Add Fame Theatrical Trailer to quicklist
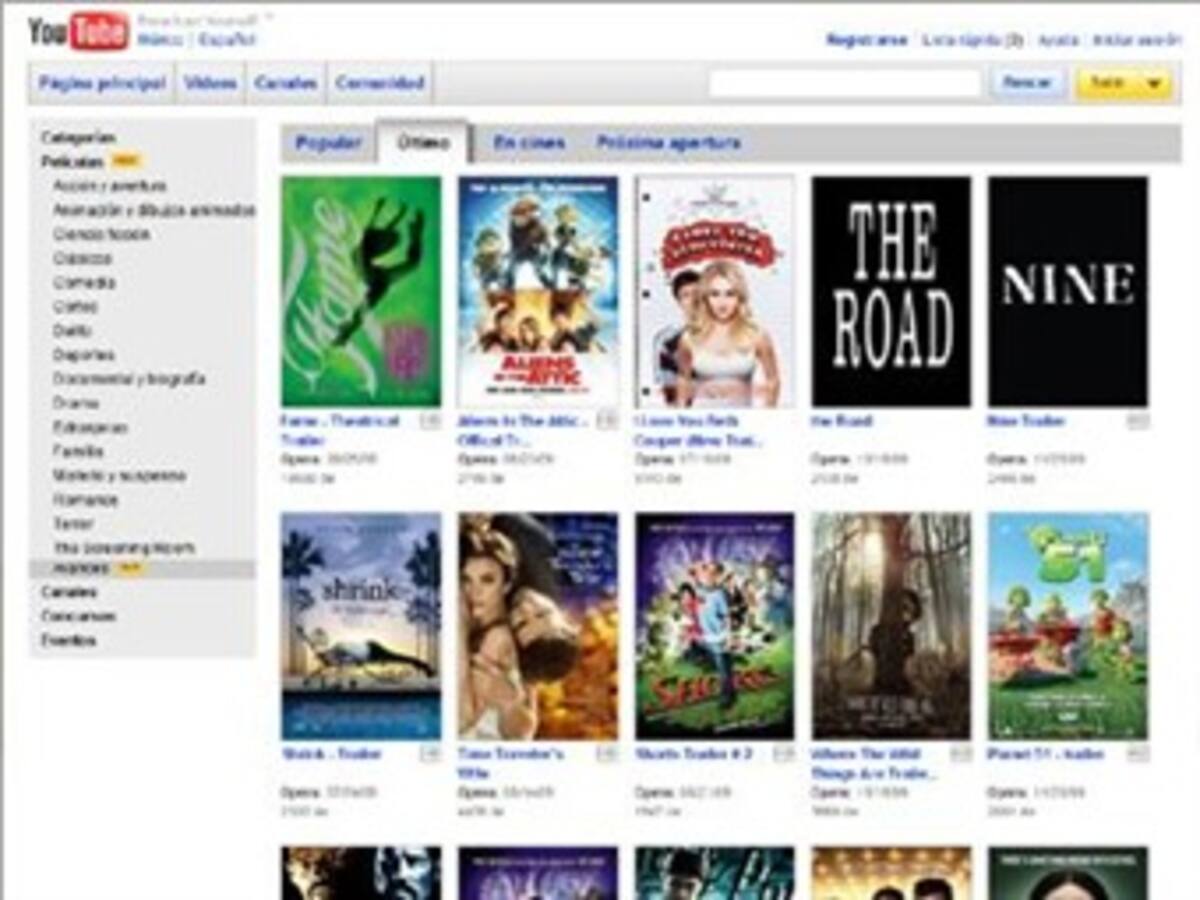 point(431,421)
